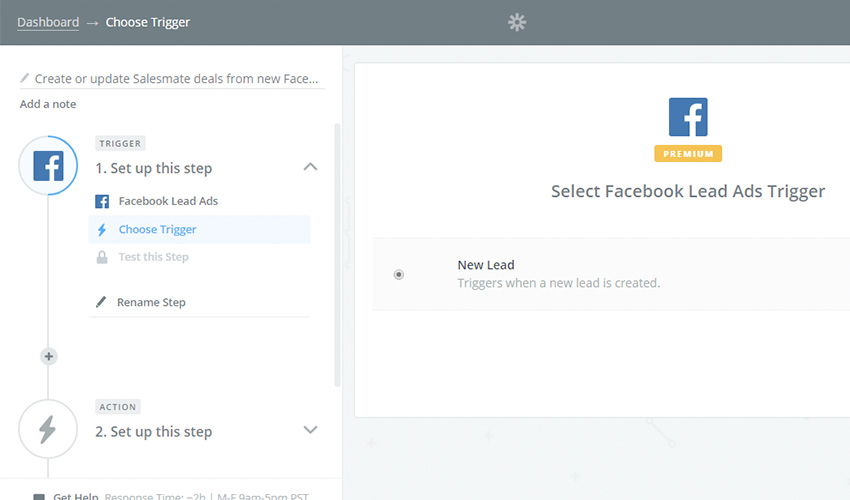Click the large Facebook logo in main panel
850x500 pixels.
688,117
